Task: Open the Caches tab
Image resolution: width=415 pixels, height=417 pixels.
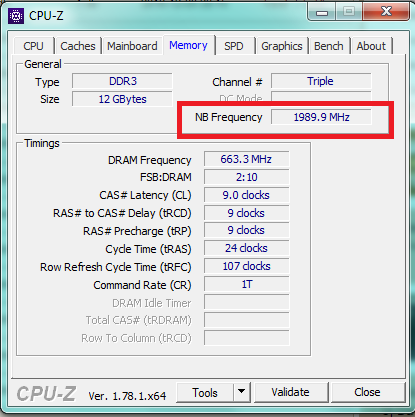Action: tap(78, 46)
